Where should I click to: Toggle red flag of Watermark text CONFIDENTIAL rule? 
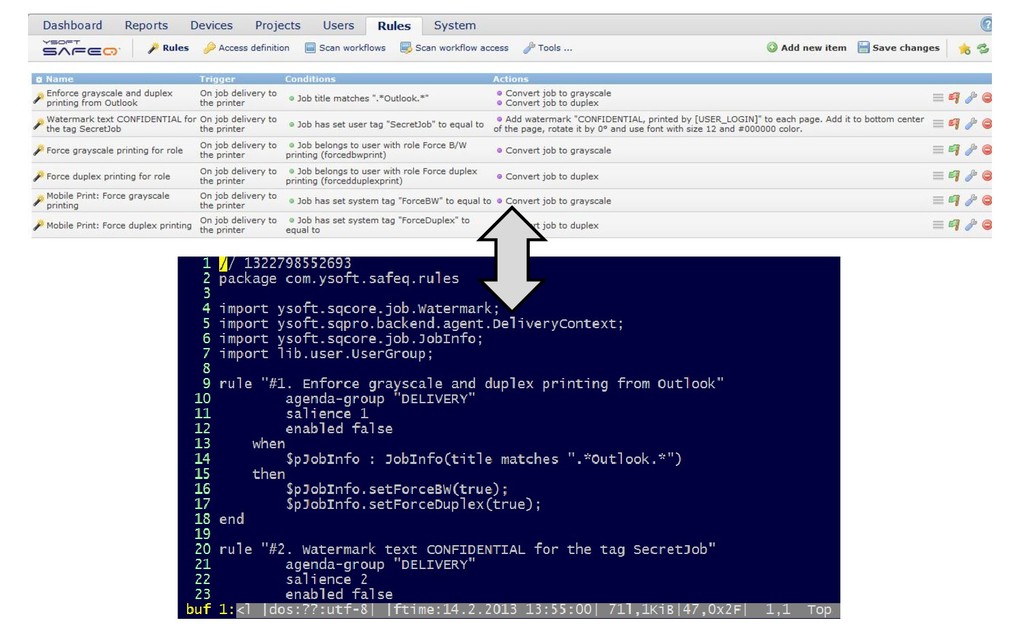point(954,124)
